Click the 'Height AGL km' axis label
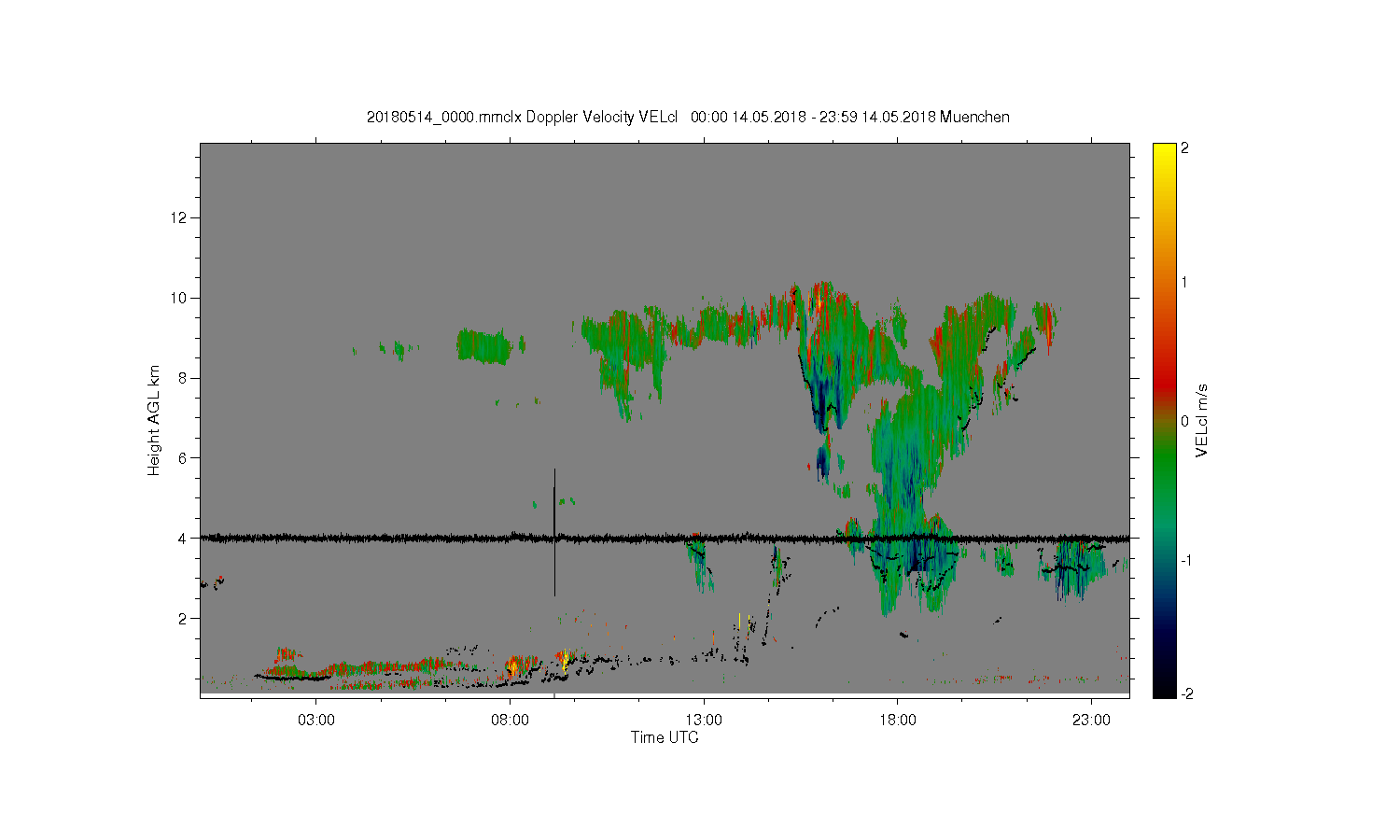The image size is (1400, 840). point(154,420)
